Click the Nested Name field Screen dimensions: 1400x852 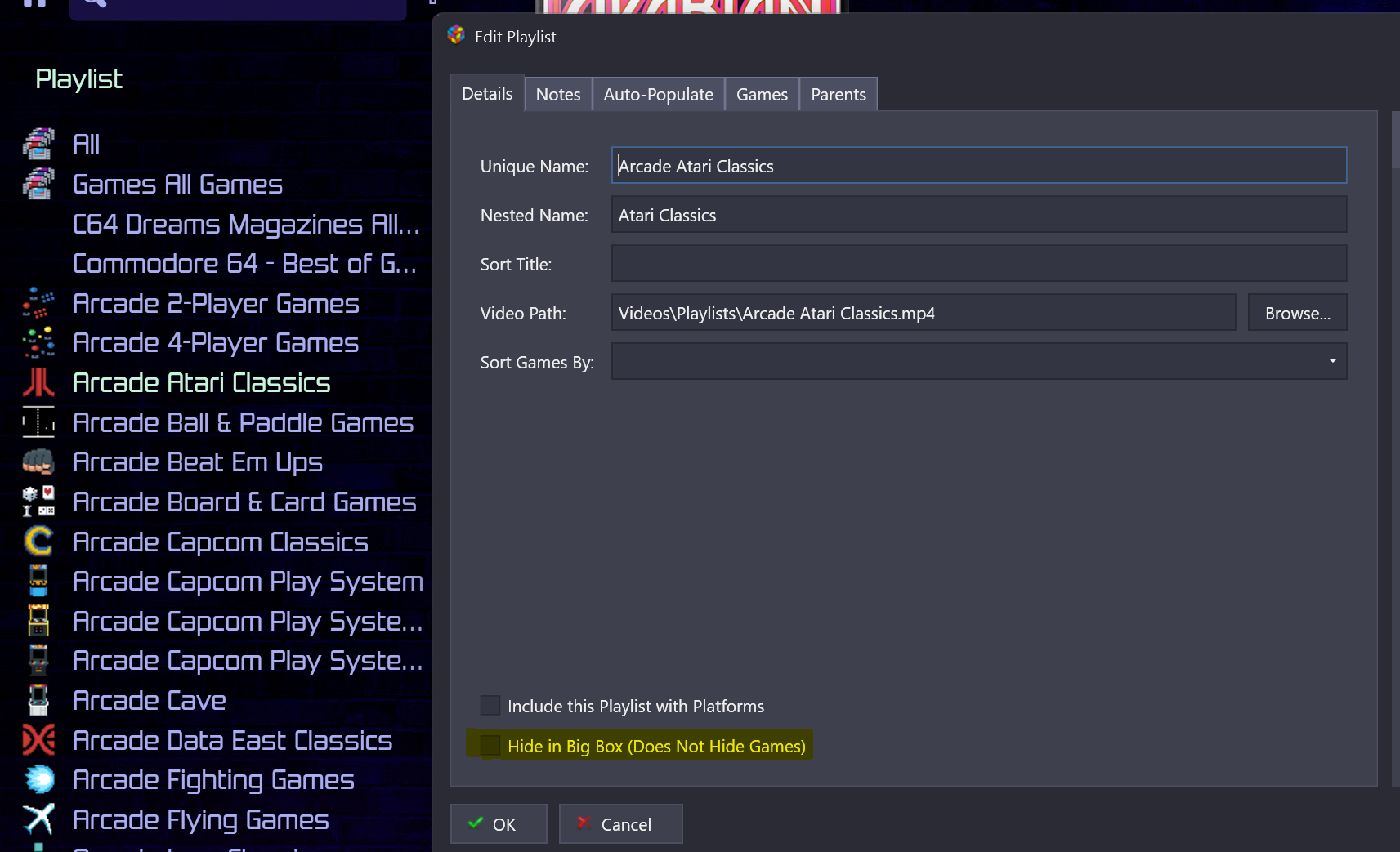pyautogui.click(x=979, y=215)
